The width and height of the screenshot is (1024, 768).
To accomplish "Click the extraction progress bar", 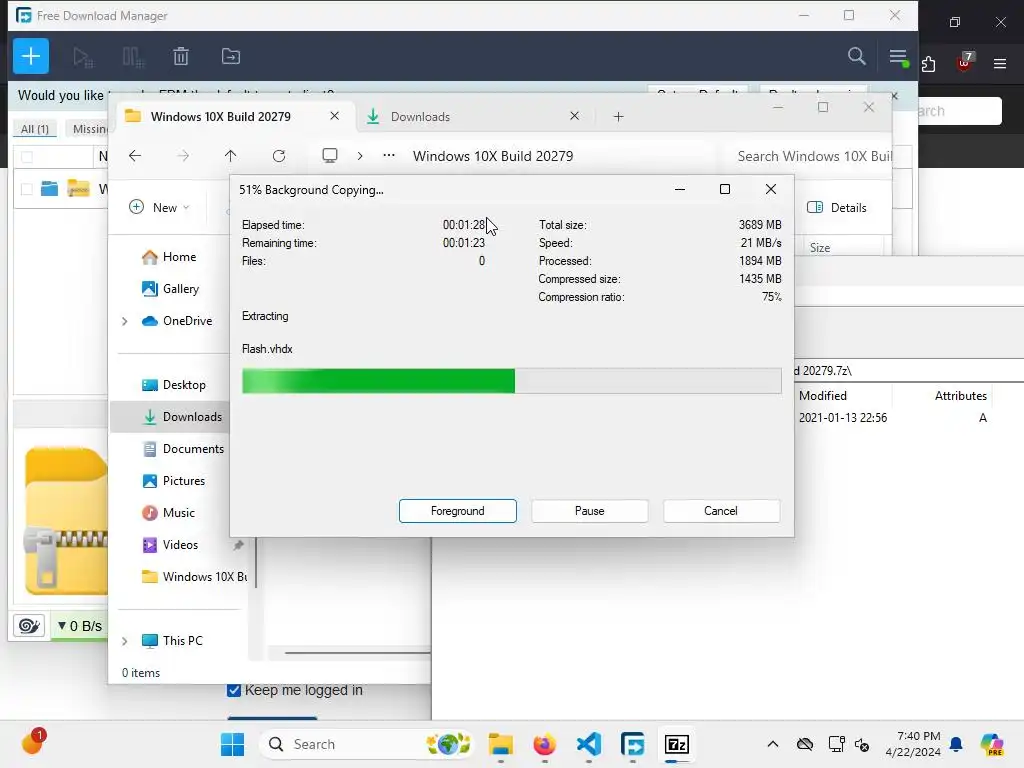I will tap(511, 381).
